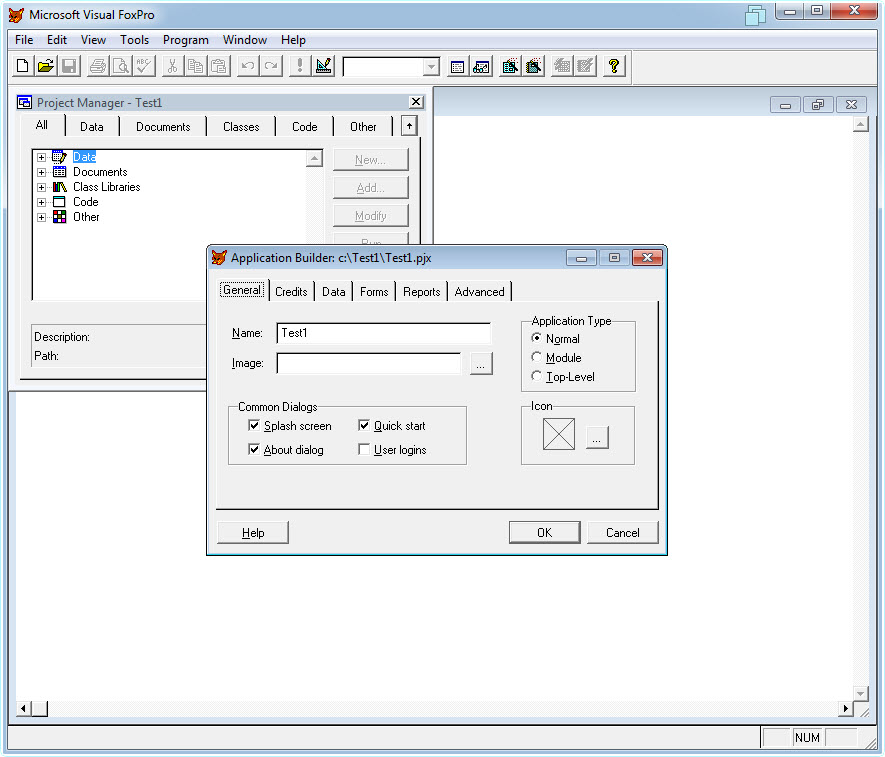
Task: Click the Report wizard toolbar icon
Action: click(533, 66)
